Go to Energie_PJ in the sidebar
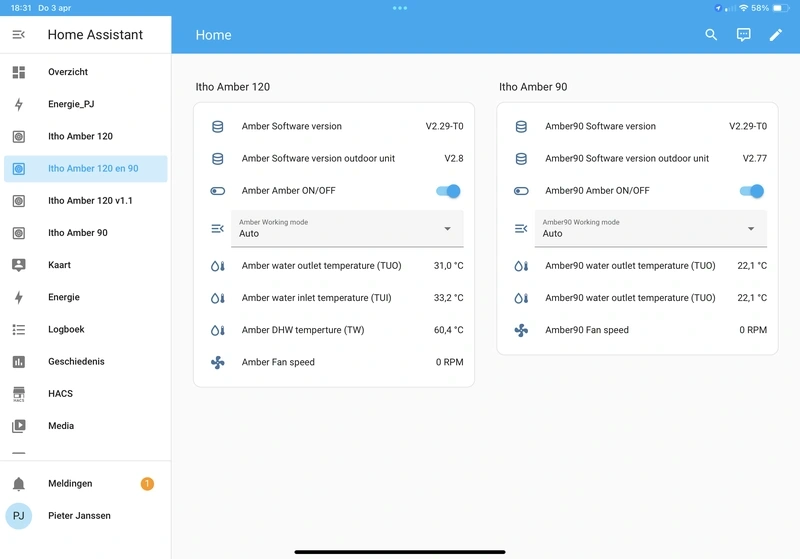This screenshot has width=800, height=559. (86, 104)
